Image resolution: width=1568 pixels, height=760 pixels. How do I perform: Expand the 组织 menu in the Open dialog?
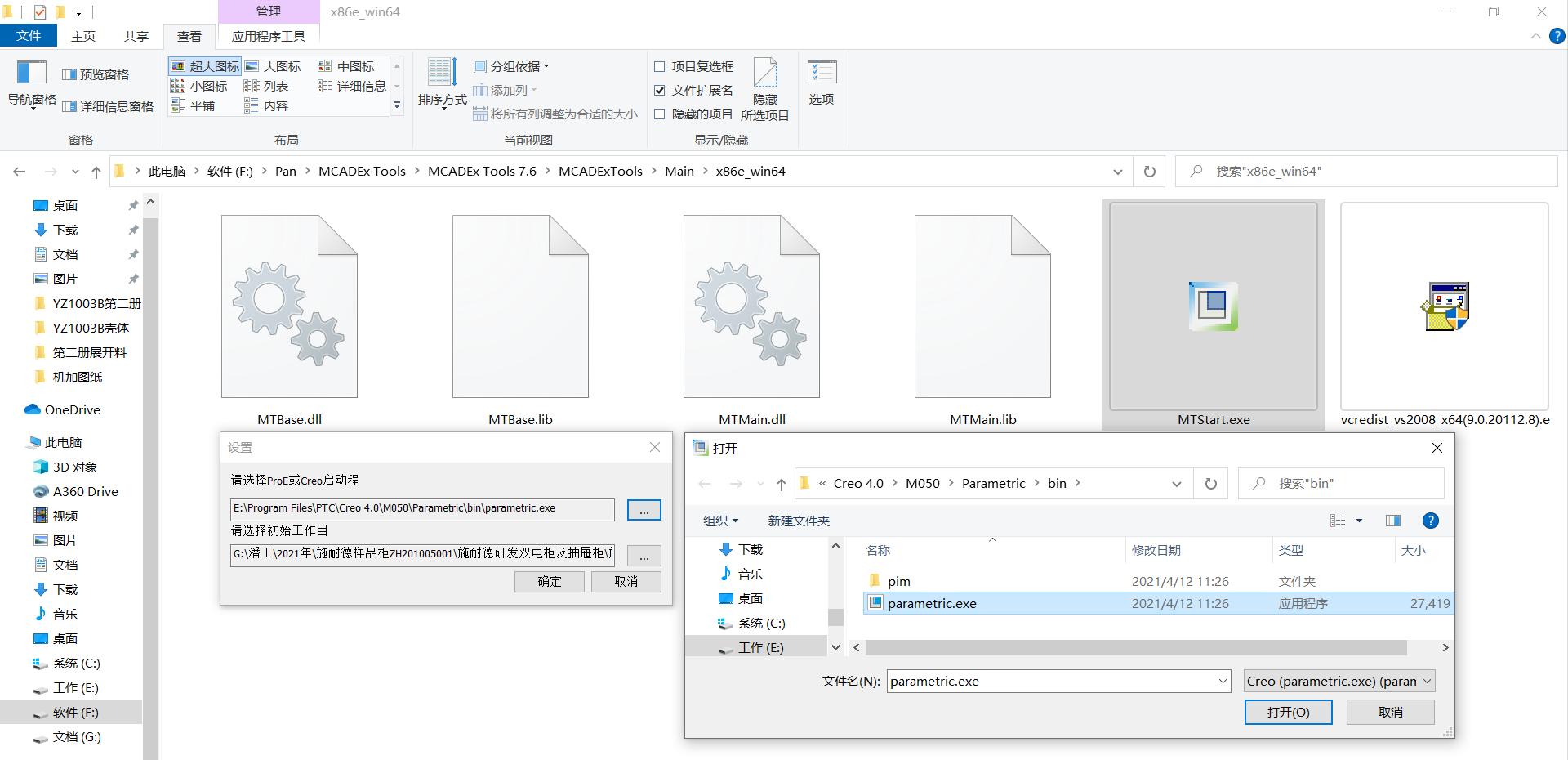pyautogui.click(x=720, y=521)
